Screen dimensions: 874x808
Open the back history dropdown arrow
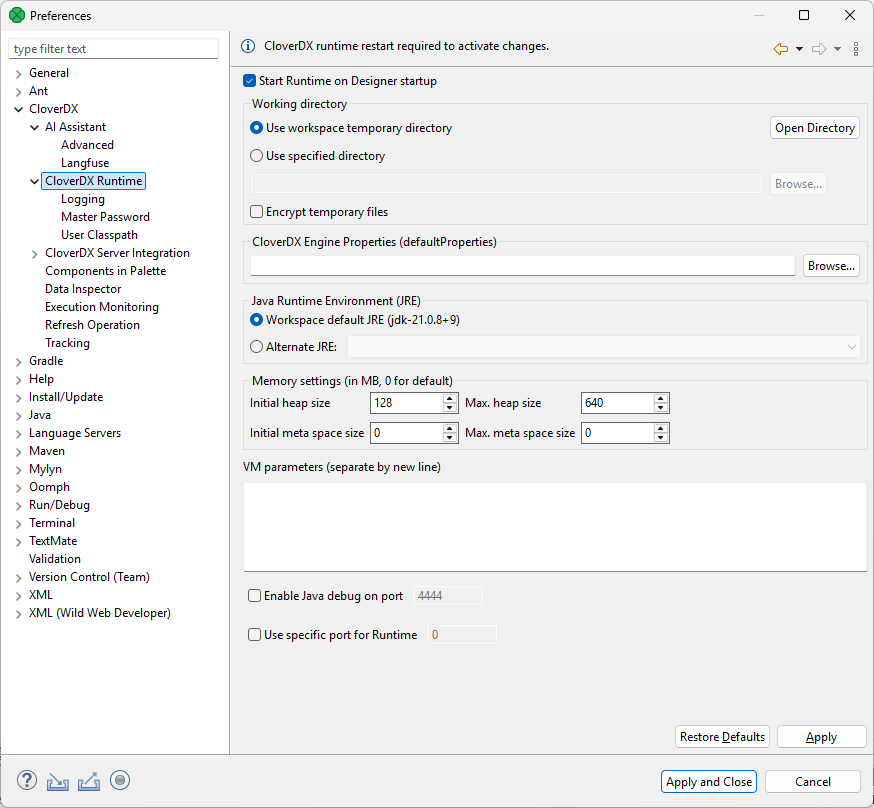(799, 49)
